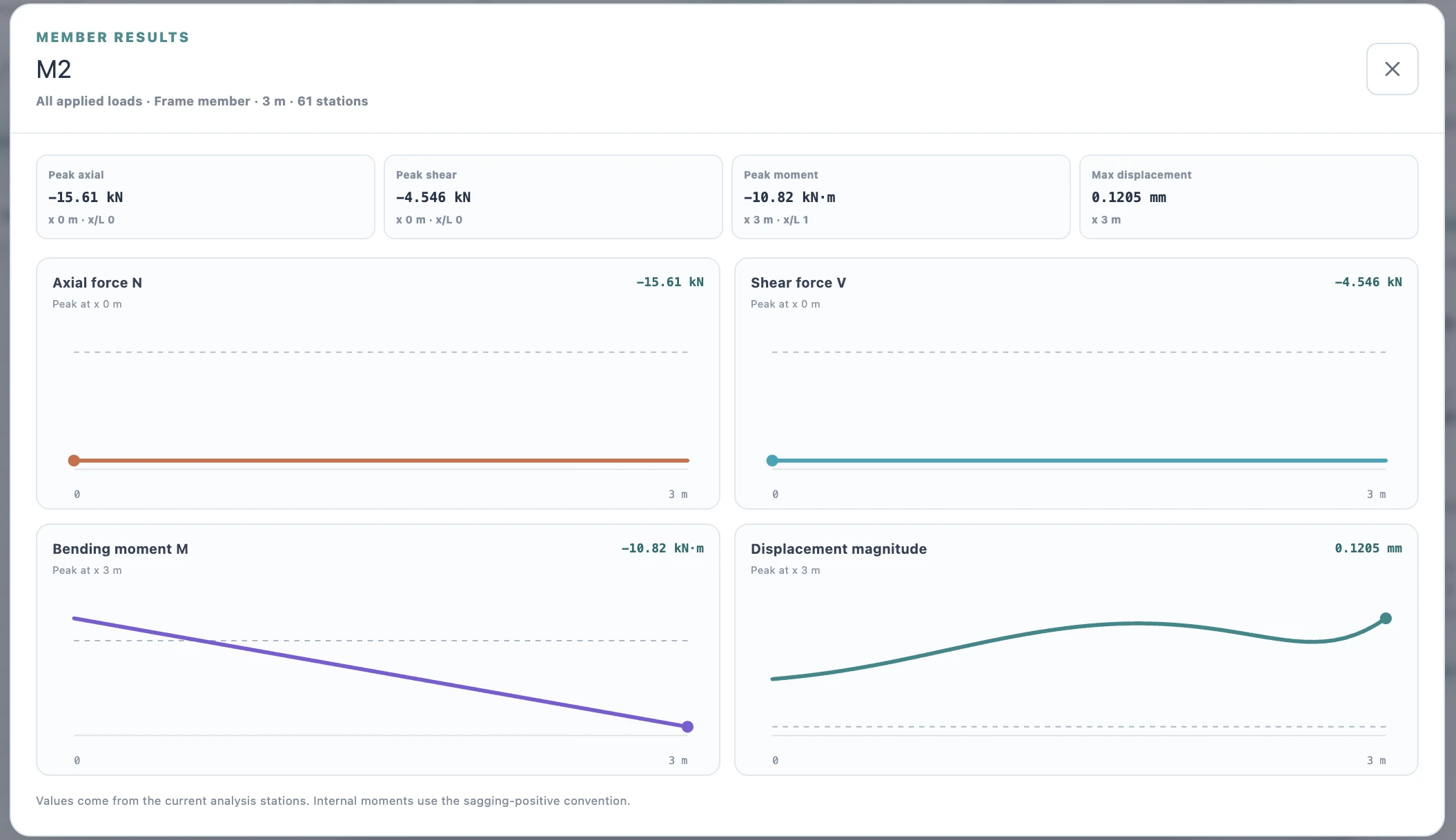Click the Shear force V chart title
1456x840 pixels.
798,283
